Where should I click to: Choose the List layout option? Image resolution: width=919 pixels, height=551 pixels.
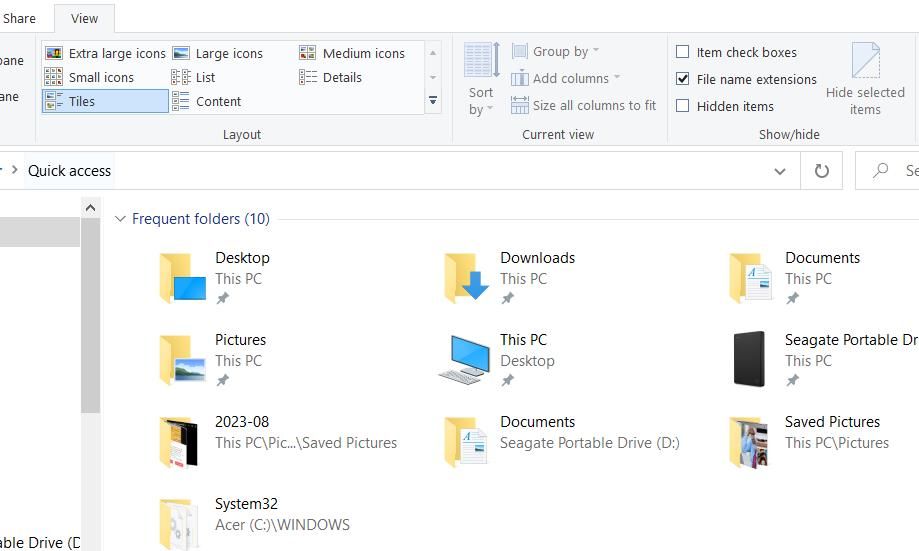[194, 77]
